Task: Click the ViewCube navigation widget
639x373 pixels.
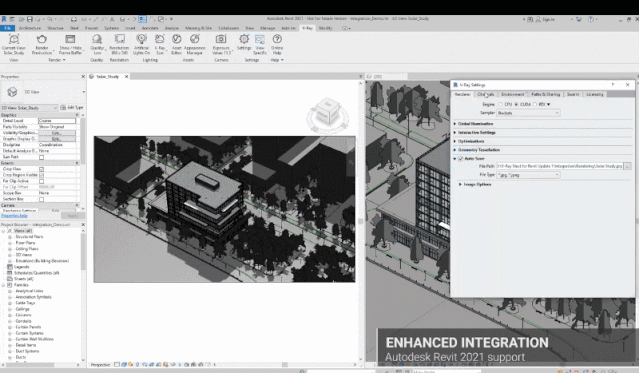Action: [x=328, y=115]
